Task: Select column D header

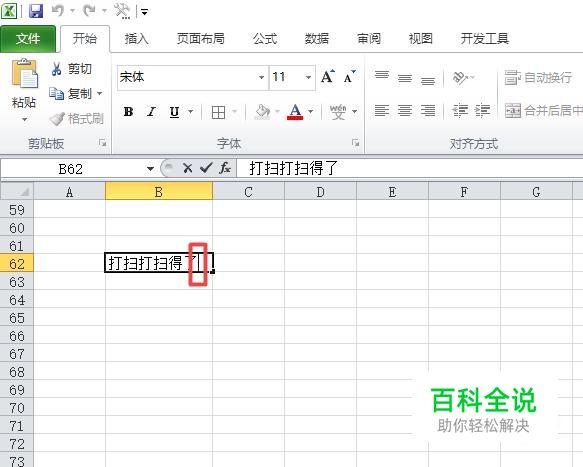Action: (x=321, y=192)
